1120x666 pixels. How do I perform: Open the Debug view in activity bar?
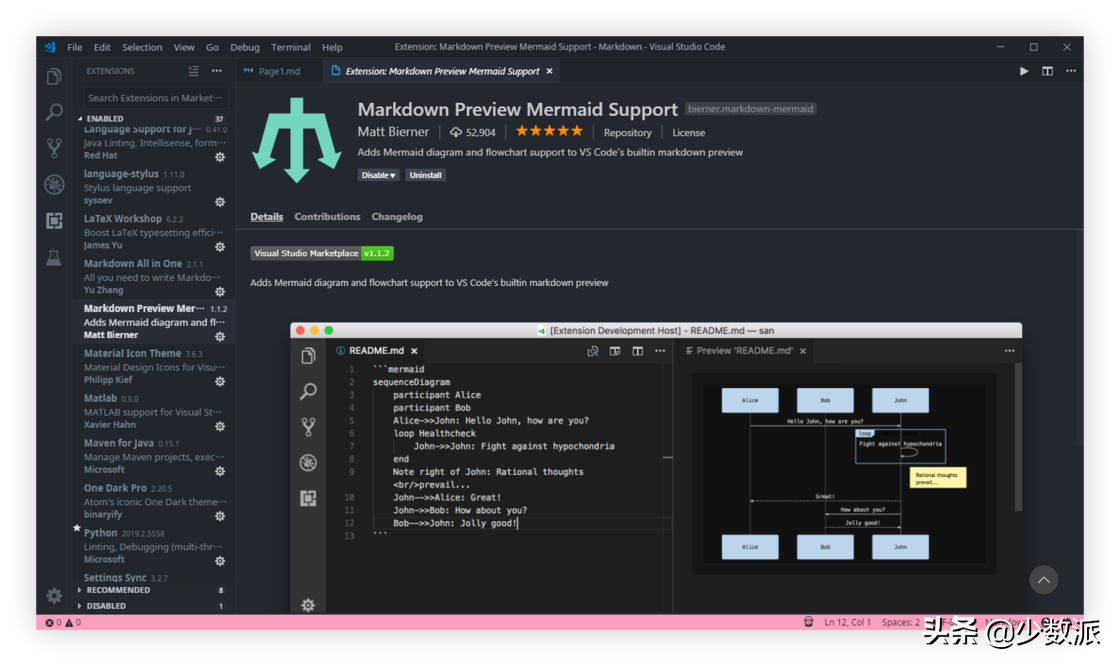(54, 184)
